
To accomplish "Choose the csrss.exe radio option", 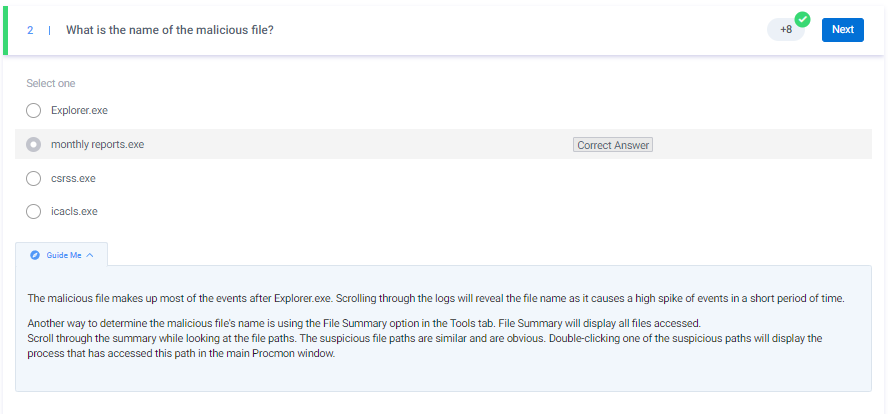I will point(33,178).
